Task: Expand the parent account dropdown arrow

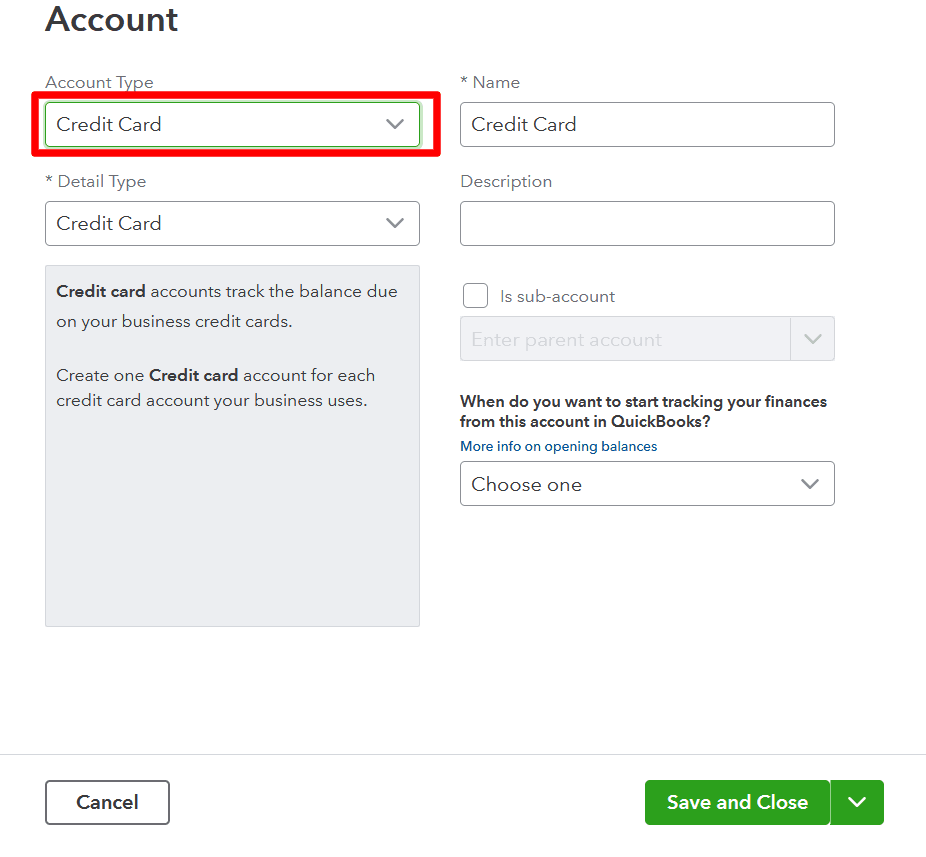Action: 813,339
